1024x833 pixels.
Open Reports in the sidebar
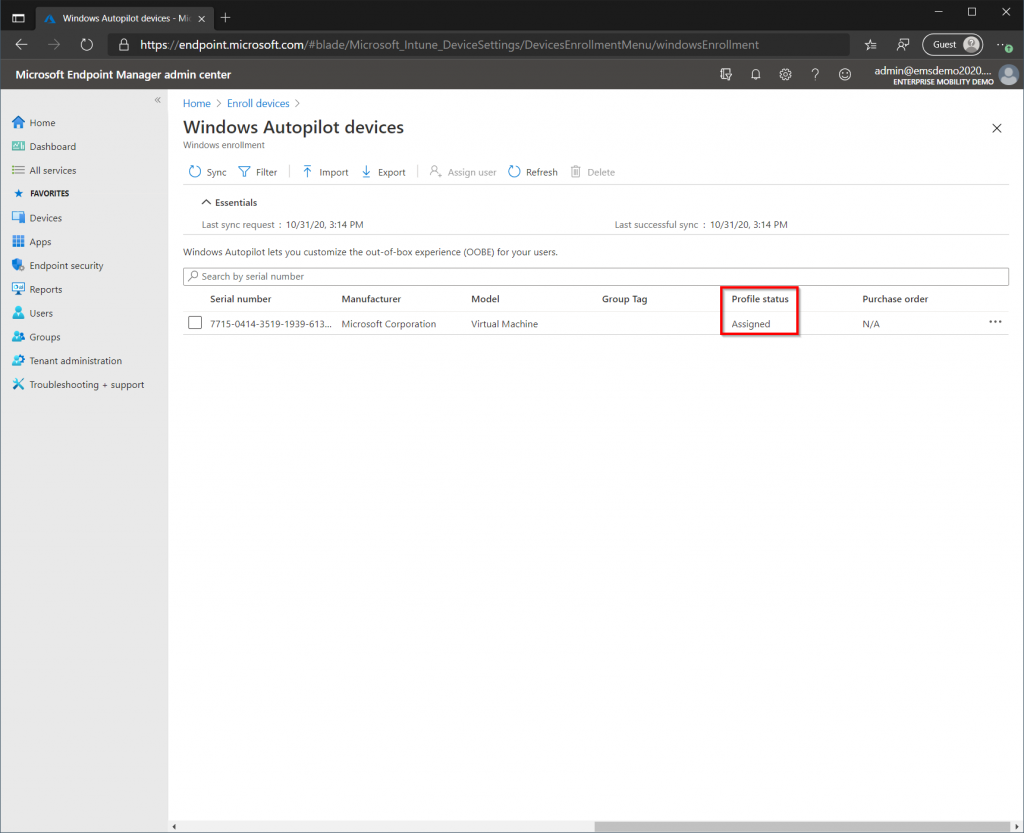37,289
